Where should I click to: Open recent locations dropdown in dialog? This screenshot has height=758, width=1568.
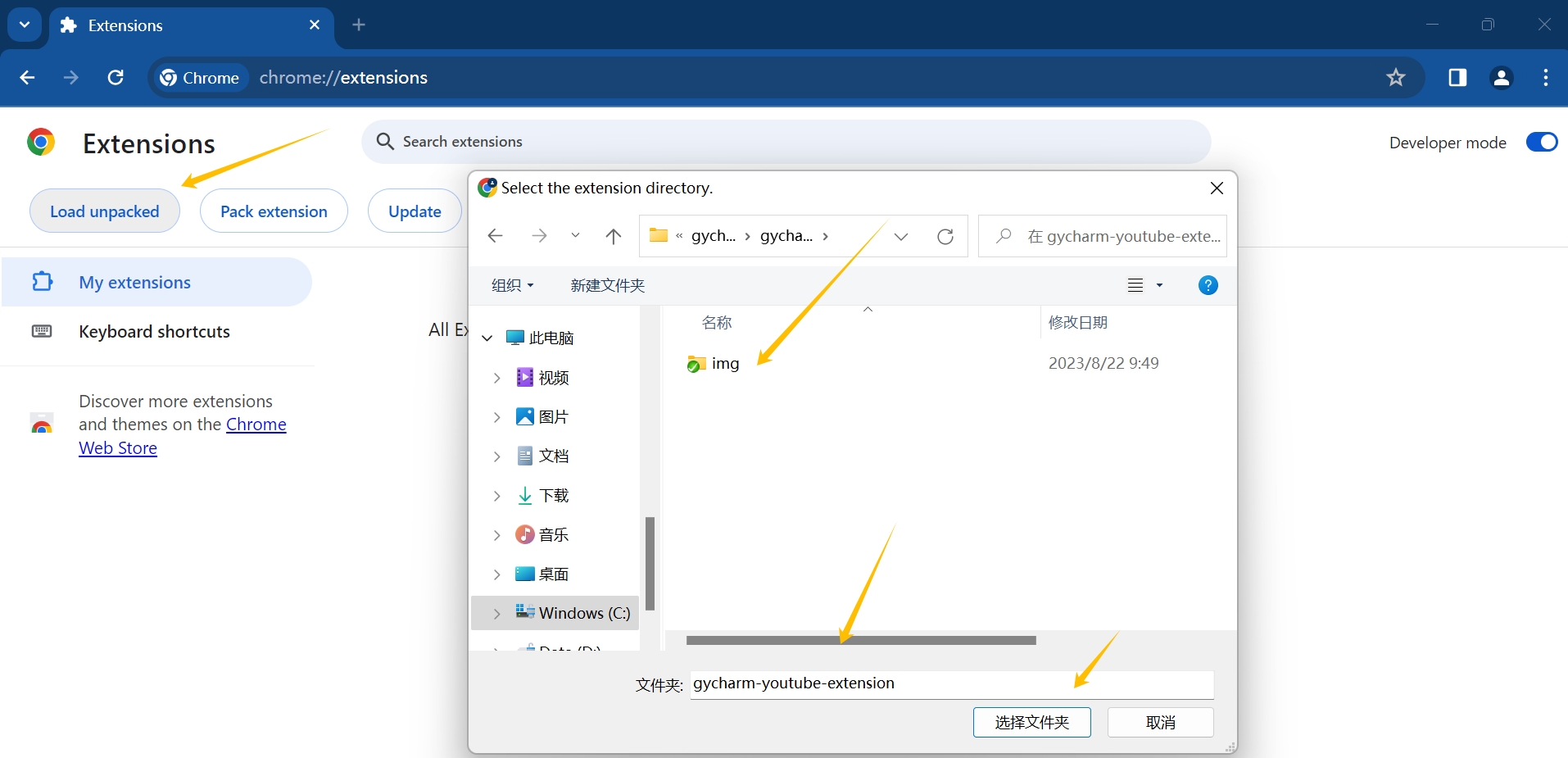(575, 236)
